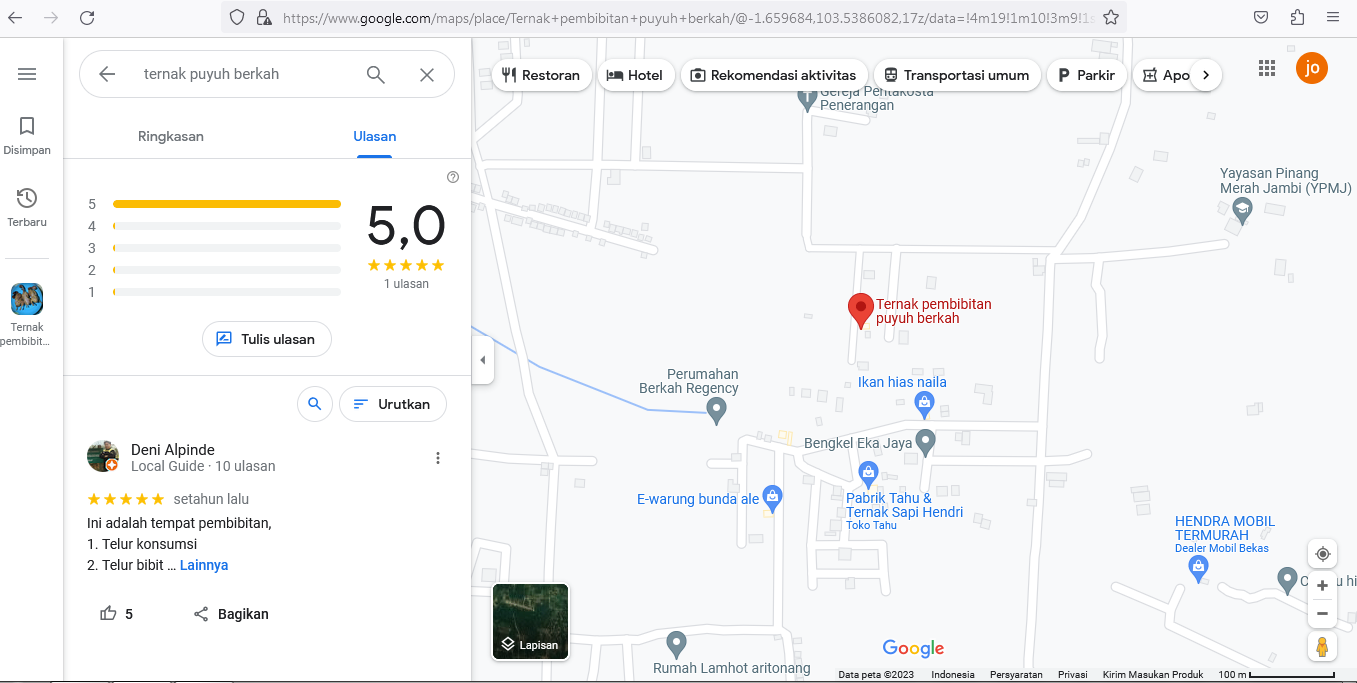Filter map by Restoran
The image size is (1357, 683).
pos(541,75)
